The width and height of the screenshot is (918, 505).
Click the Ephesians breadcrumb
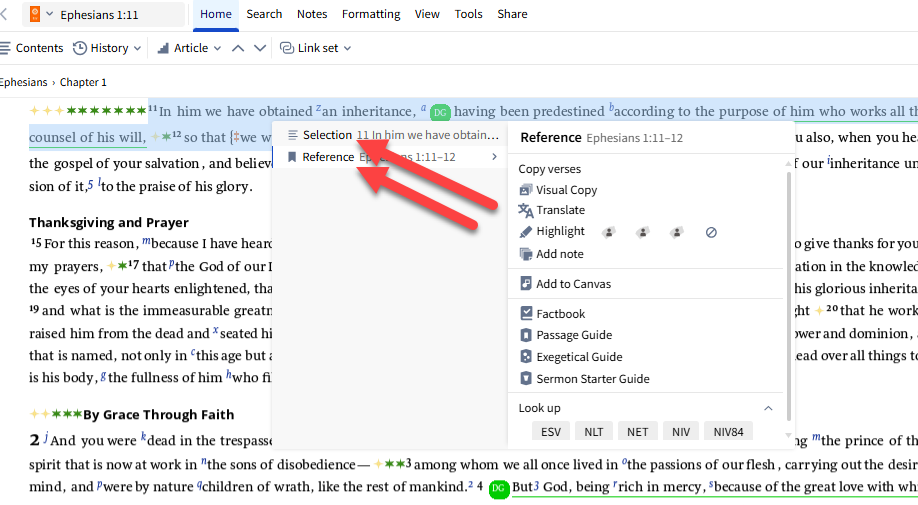(x=23, y=82)
